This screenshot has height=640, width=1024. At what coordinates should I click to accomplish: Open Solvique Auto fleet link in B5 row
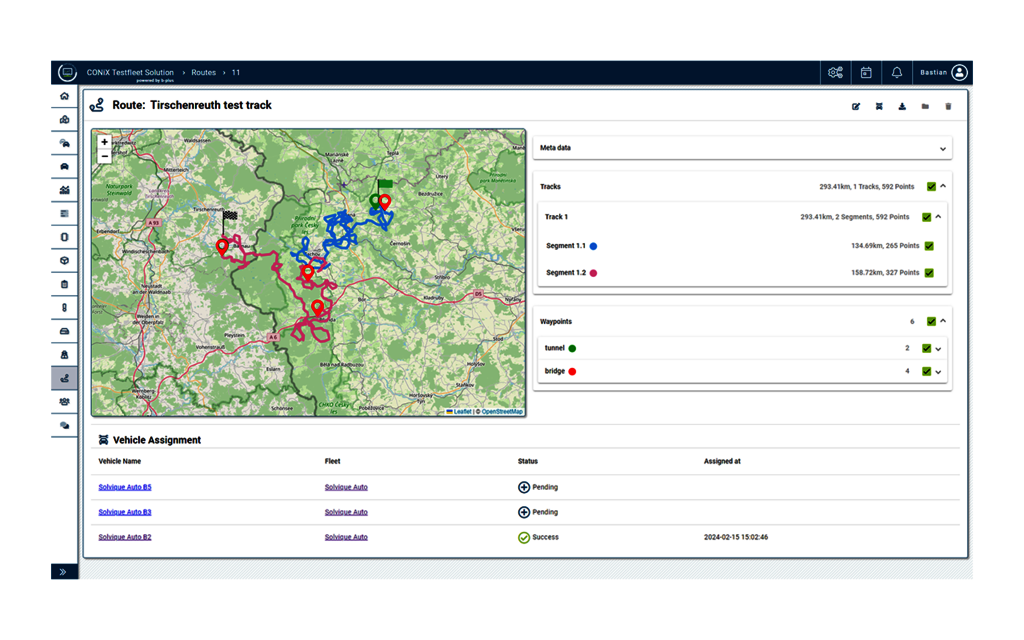click(346, 487)
